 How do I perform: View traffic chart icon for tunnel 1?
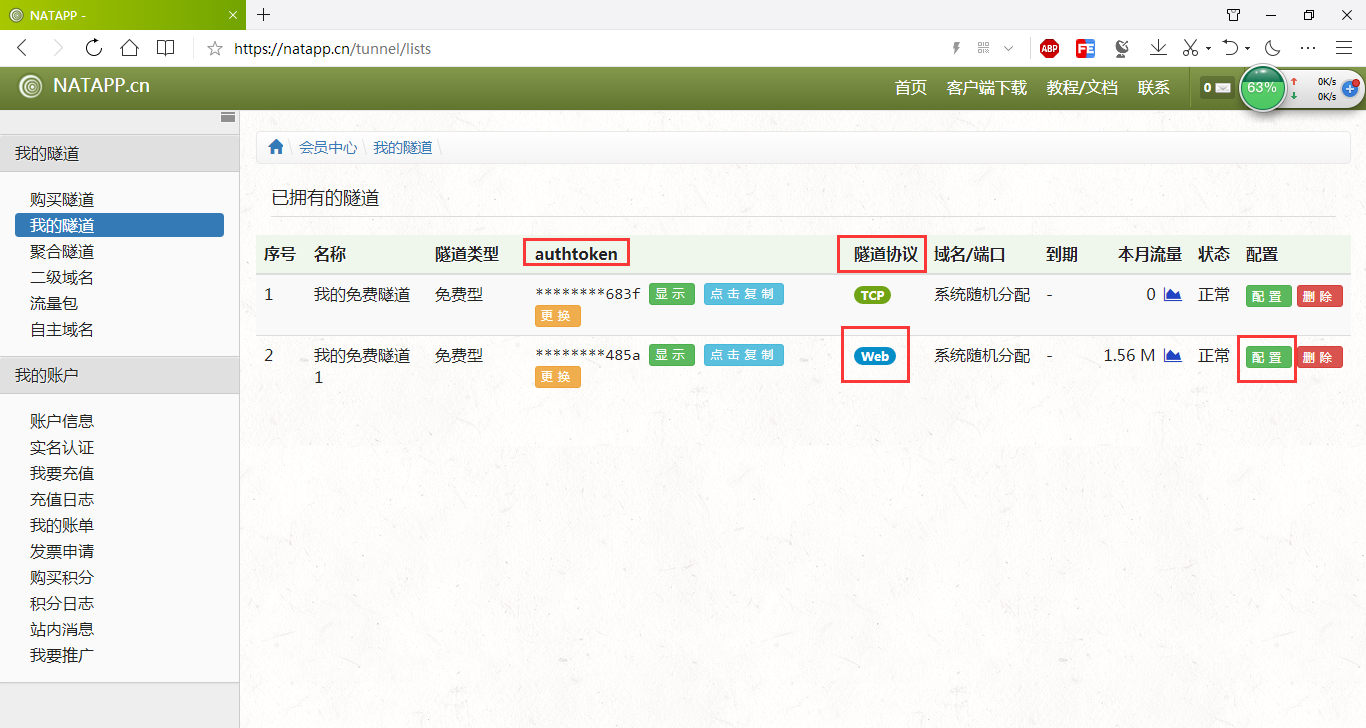[1172, 294]
